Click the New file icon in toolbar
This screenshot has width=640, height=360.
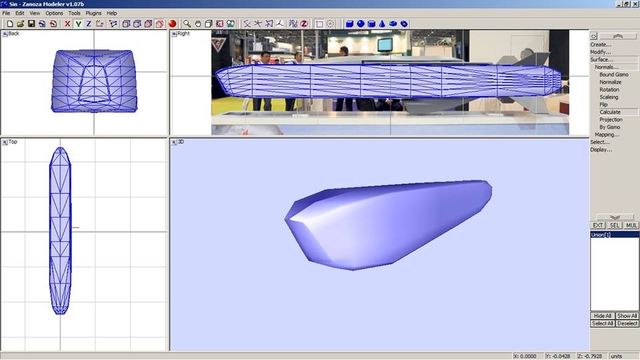(x=10, y=24)
